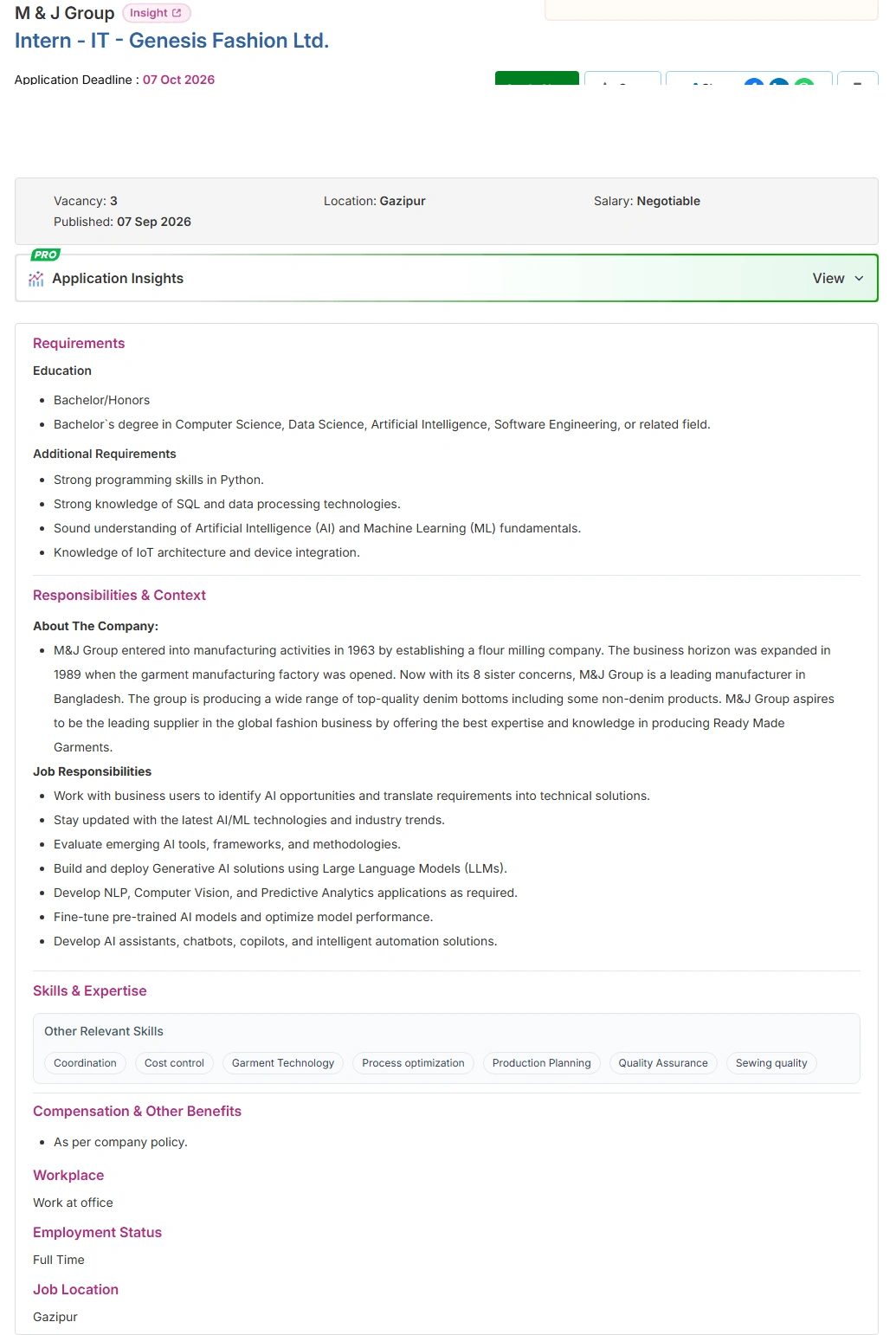The height and width of the screenshot is (1335, 896).
Task: Click the green PRO badge
Action: click(x=45, y=255)
